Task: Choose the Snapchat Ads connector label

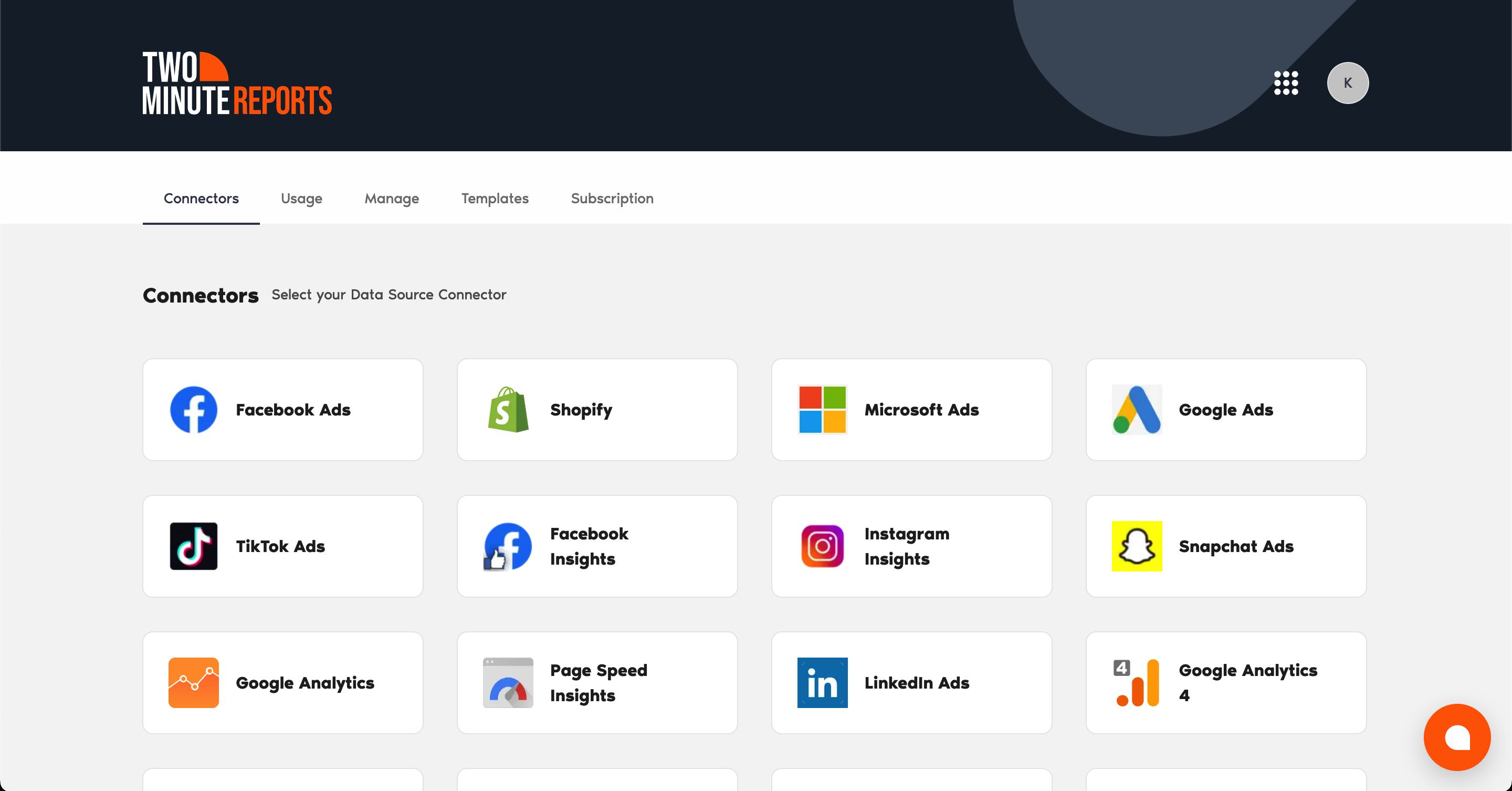Action: coord(1236,546)
